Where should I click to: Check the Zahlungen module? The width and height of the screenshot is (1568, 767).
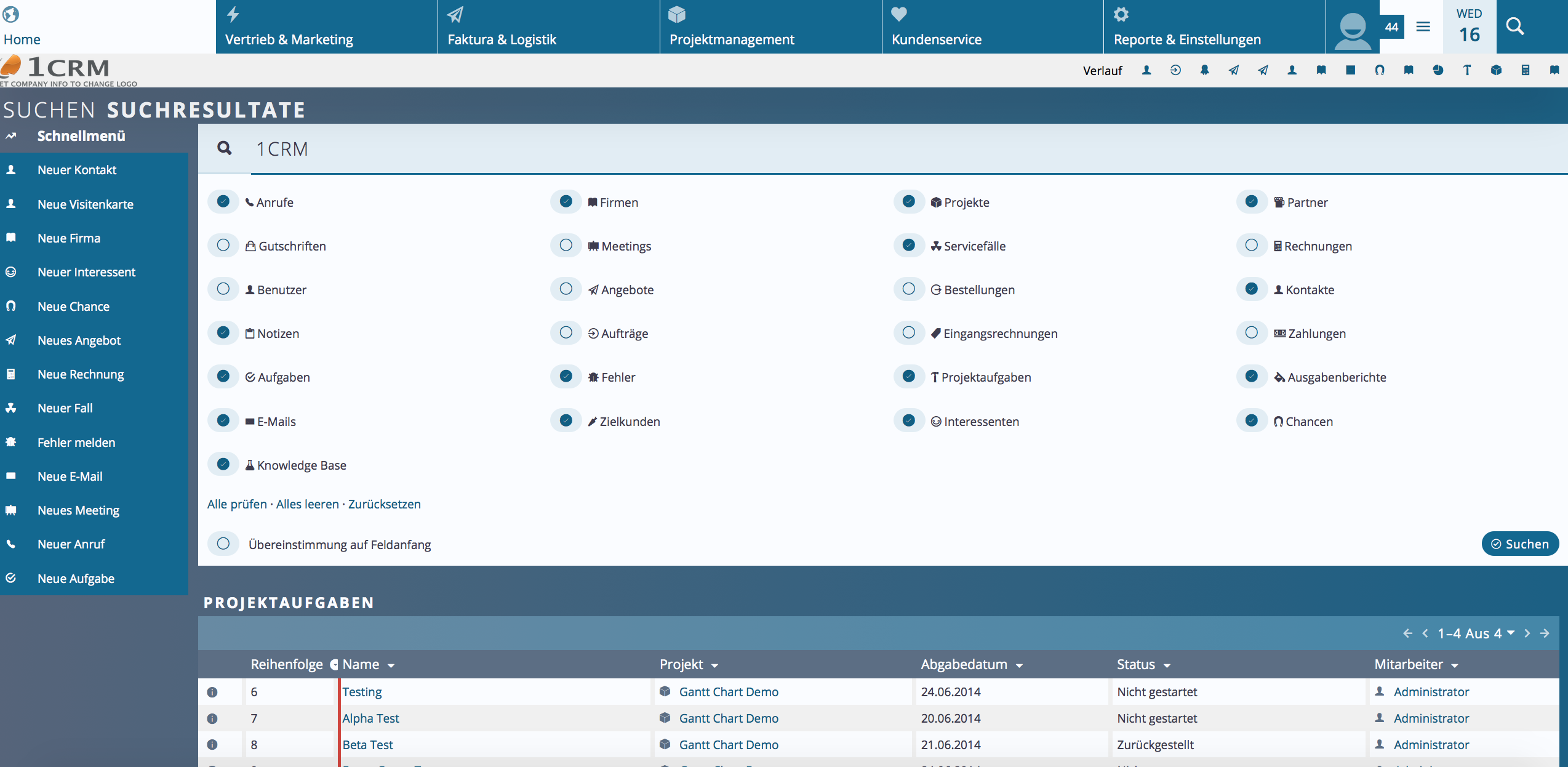[1252, 332]
